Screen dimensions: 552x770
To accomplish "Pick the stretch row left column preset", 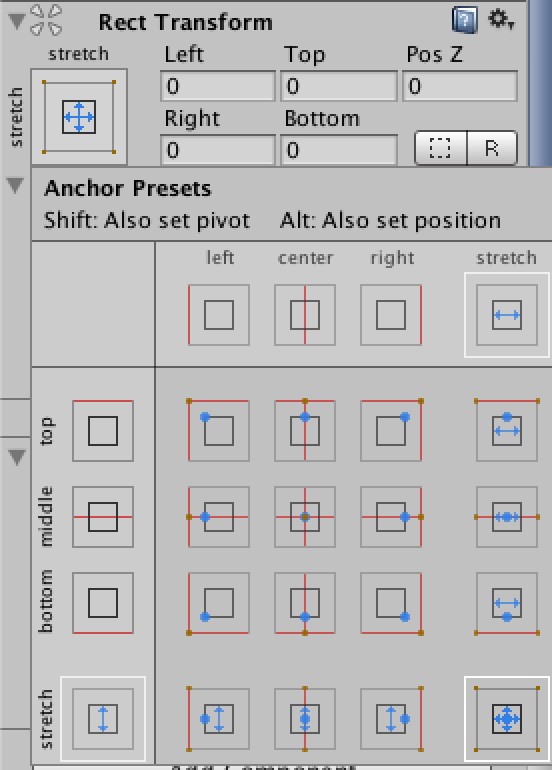I will 219,718.
